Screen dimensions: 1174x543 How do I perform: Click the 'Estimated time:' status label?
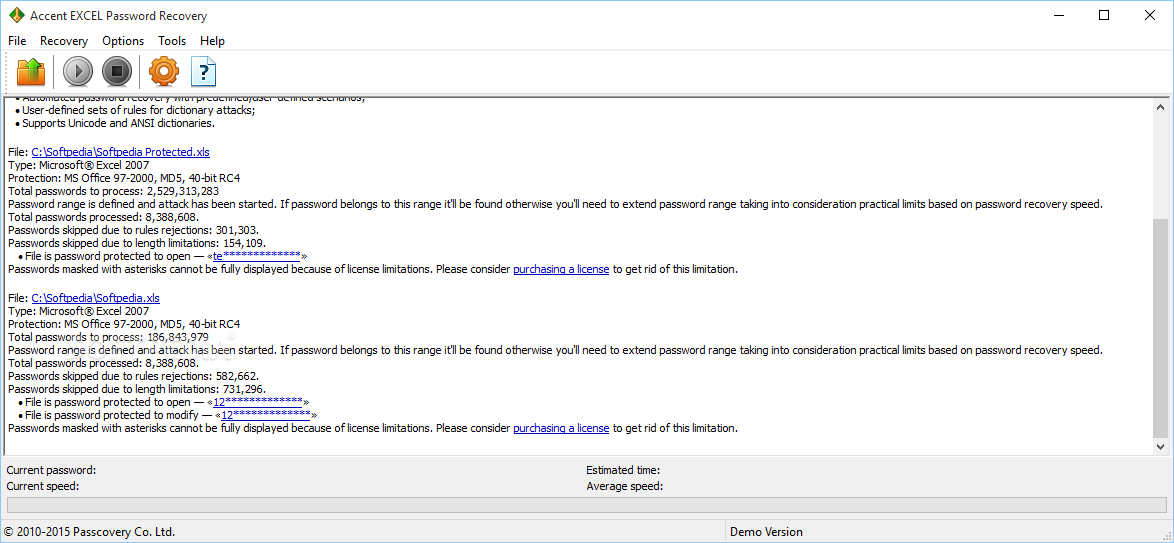click(x=623, y=470)
